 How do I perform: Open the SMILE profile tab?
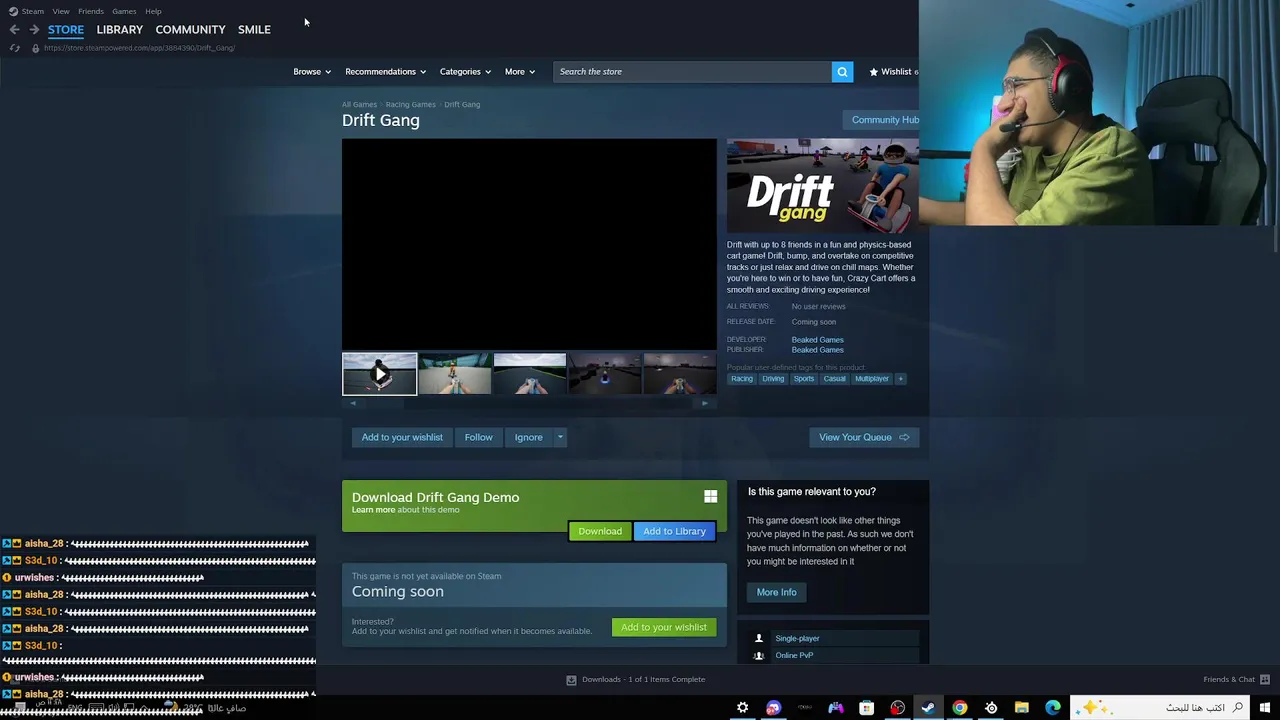[x=254, y=30]
